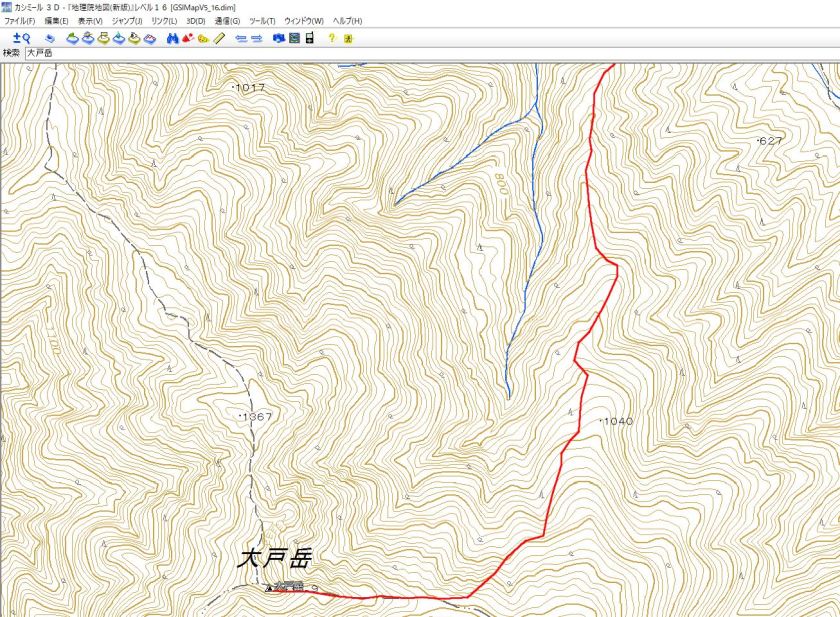Click the first green-topped map disc icon
The image size is (840, 617).
click(x=72, y=38)
